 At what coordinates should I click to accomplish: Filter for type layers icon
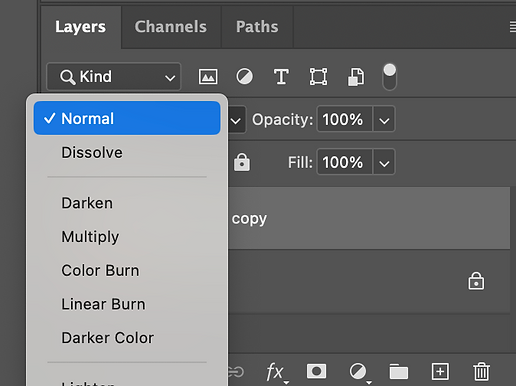(281, 77)
